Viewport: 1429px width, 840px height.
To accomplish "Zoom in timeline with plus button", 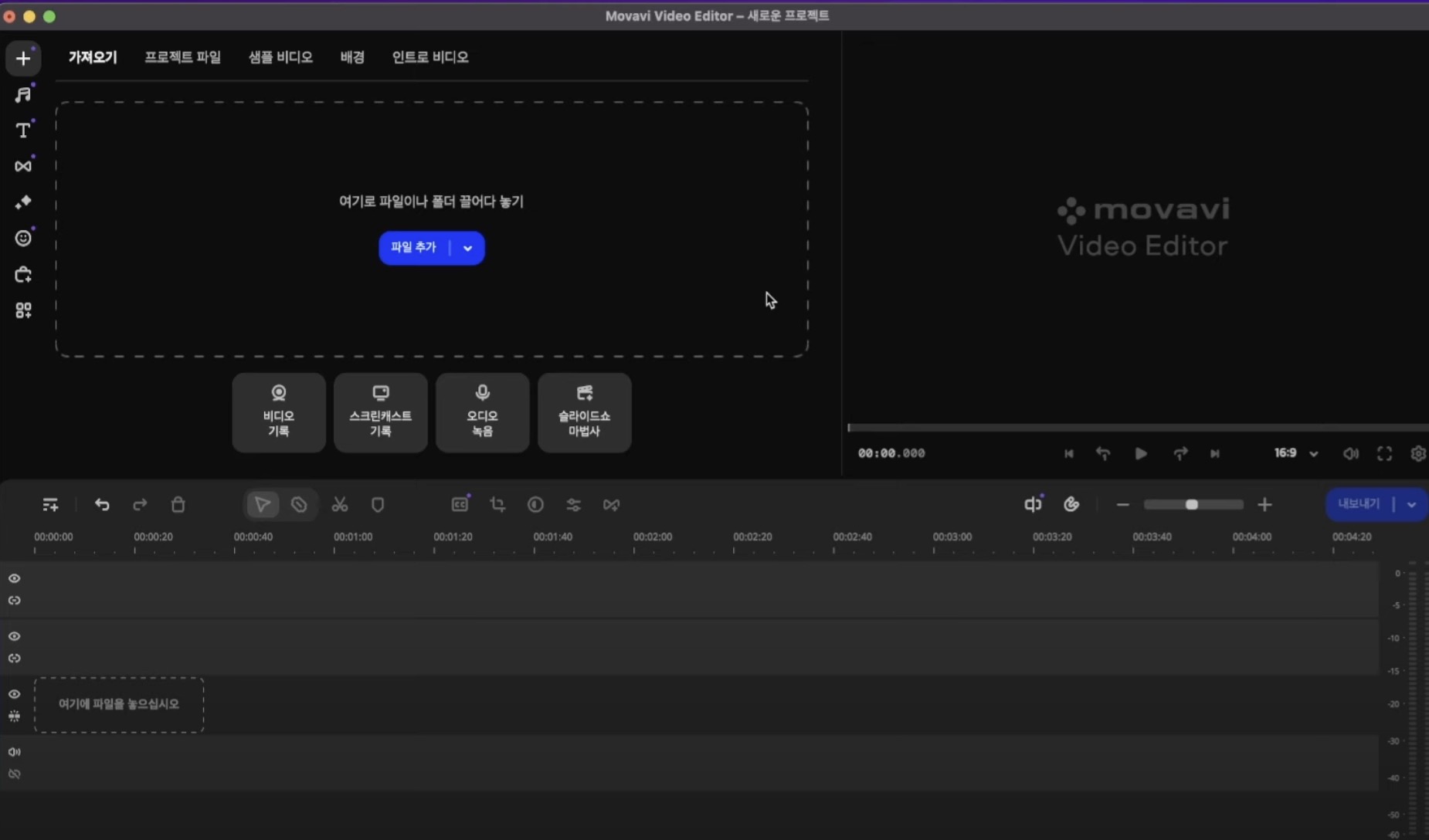I will [x=1264, y=505].
